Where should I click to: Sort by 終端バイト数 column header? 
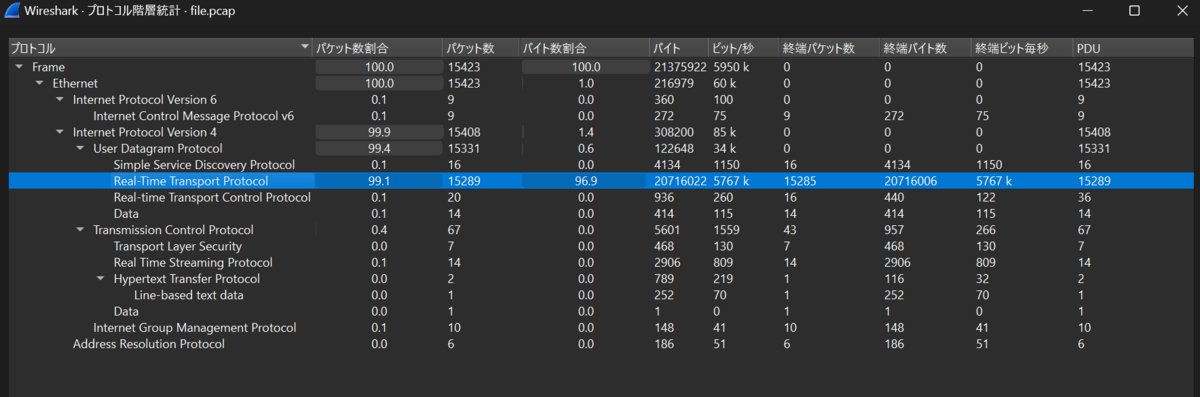tap(926, 48)
